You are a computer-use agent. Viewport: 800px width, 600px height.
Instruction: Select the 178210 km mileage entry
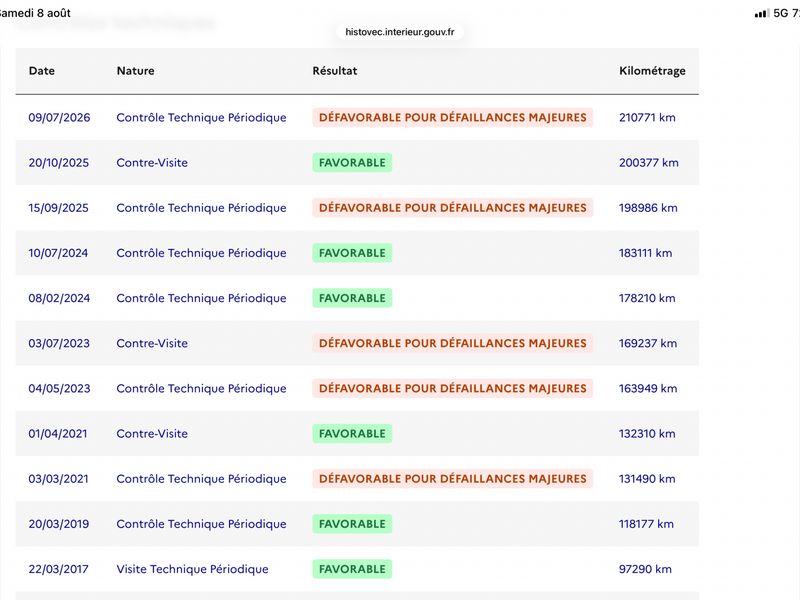tap(647, 298)
